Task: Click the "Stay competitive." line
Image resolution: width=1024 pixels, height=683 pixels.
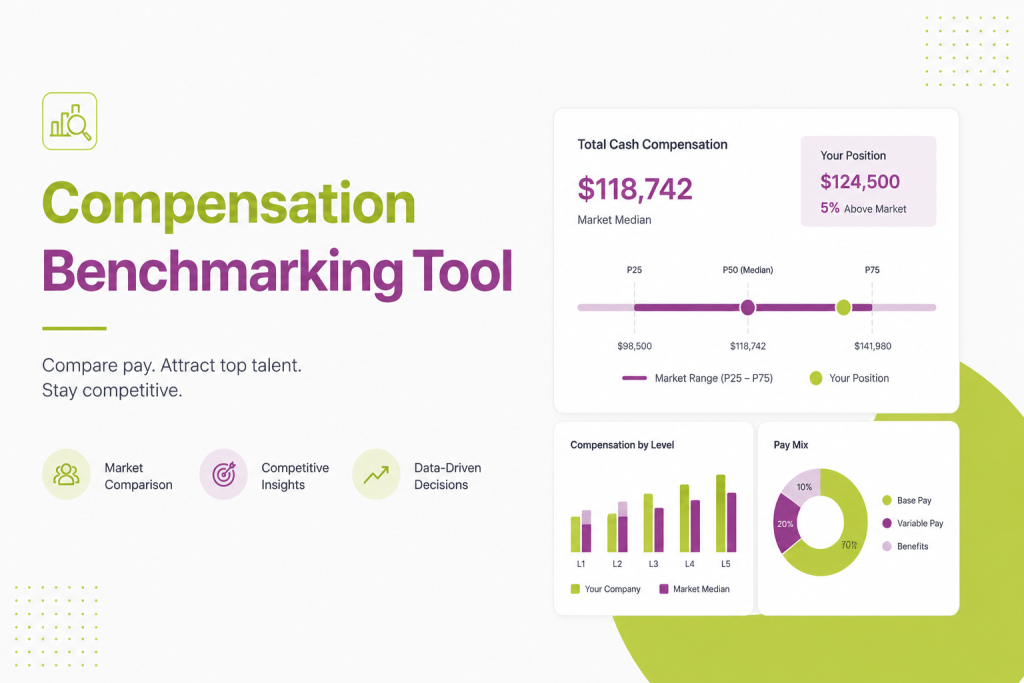Action: [112, 390]
